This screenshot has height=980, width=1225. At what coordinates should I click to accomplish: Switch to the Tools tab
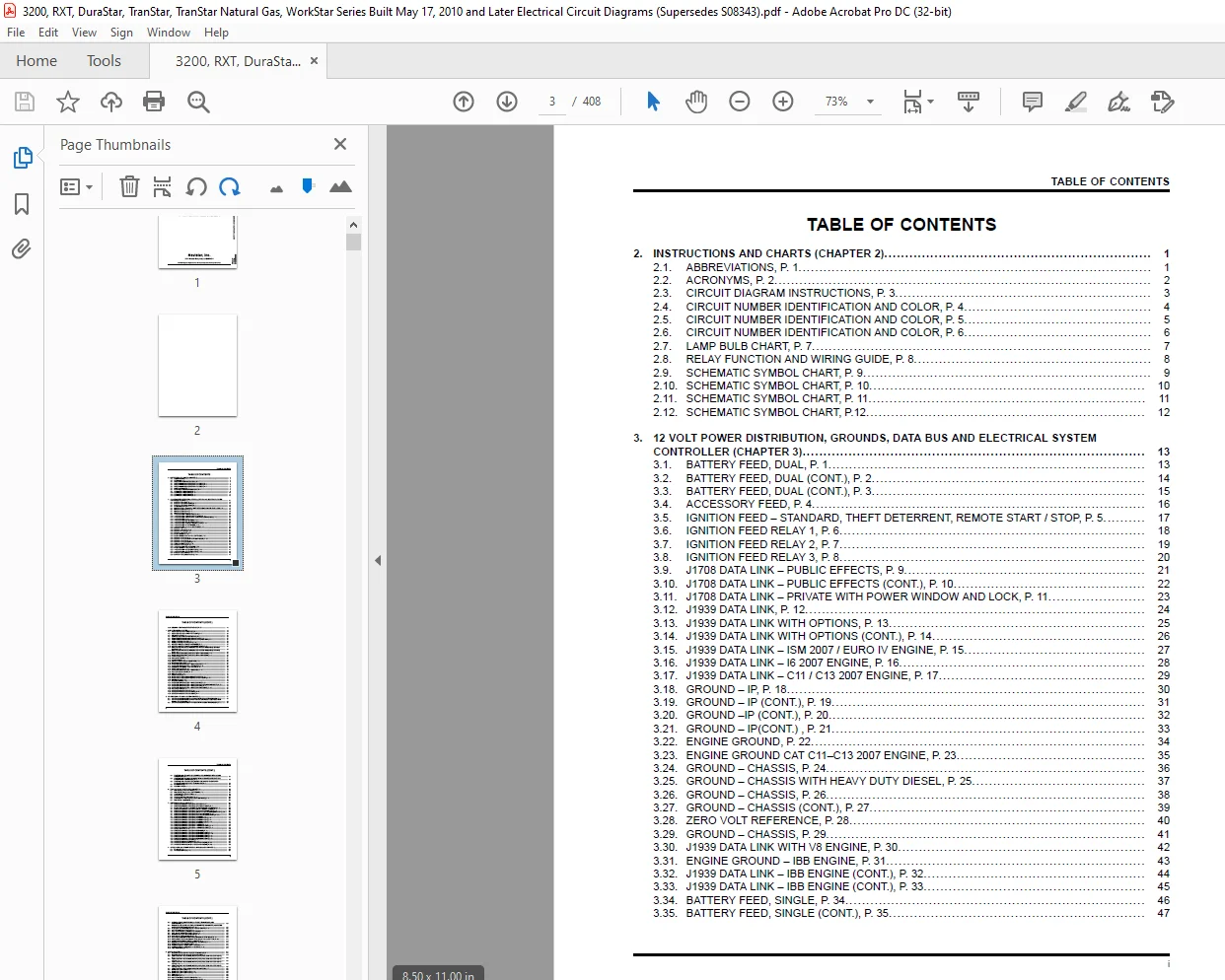click(x=104, y=61)
